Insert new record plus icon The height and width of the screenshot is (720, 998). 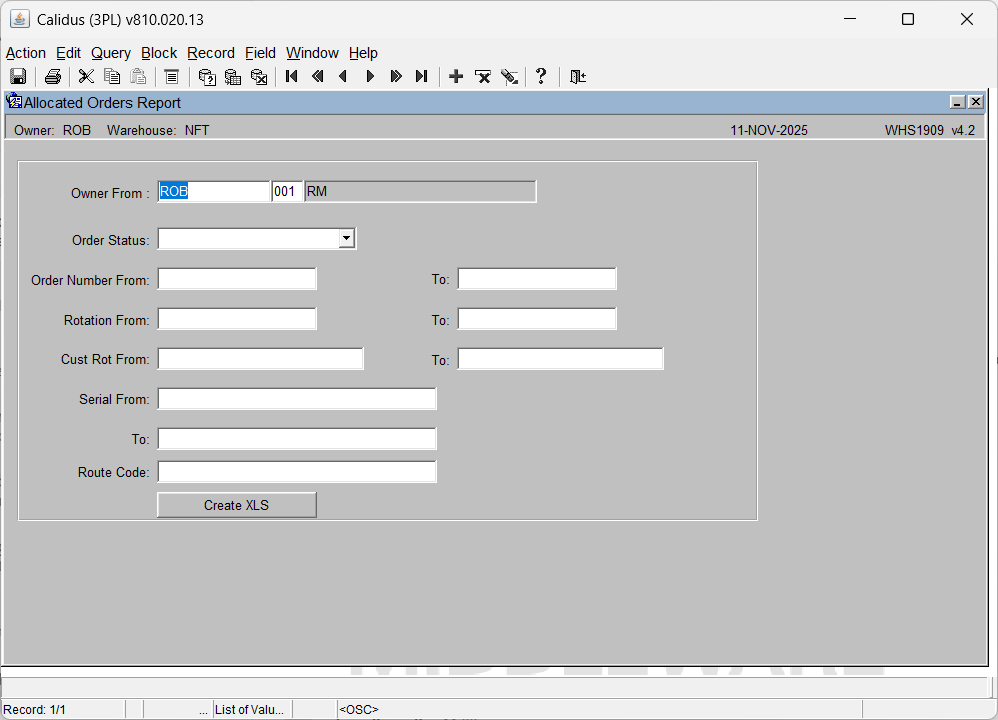tap(456, 77)
